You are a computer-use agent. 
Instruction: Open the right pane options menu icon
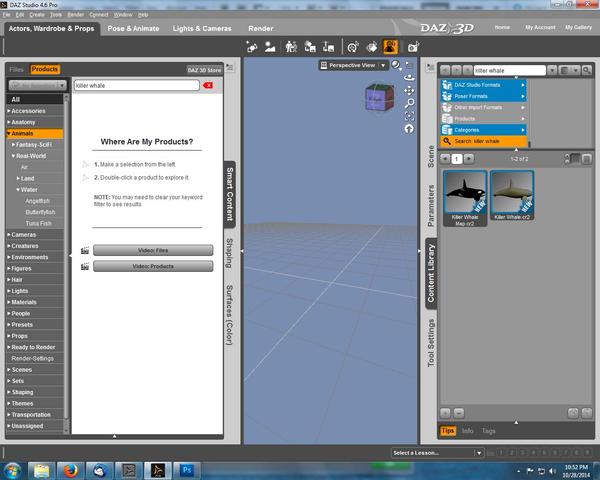click(x=430, y=67)
